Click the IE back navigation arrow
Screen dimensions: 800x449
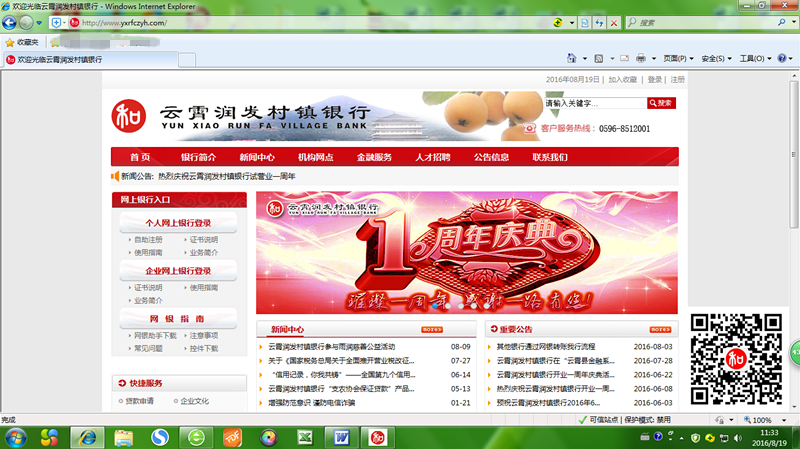click(x=11, y=22)
